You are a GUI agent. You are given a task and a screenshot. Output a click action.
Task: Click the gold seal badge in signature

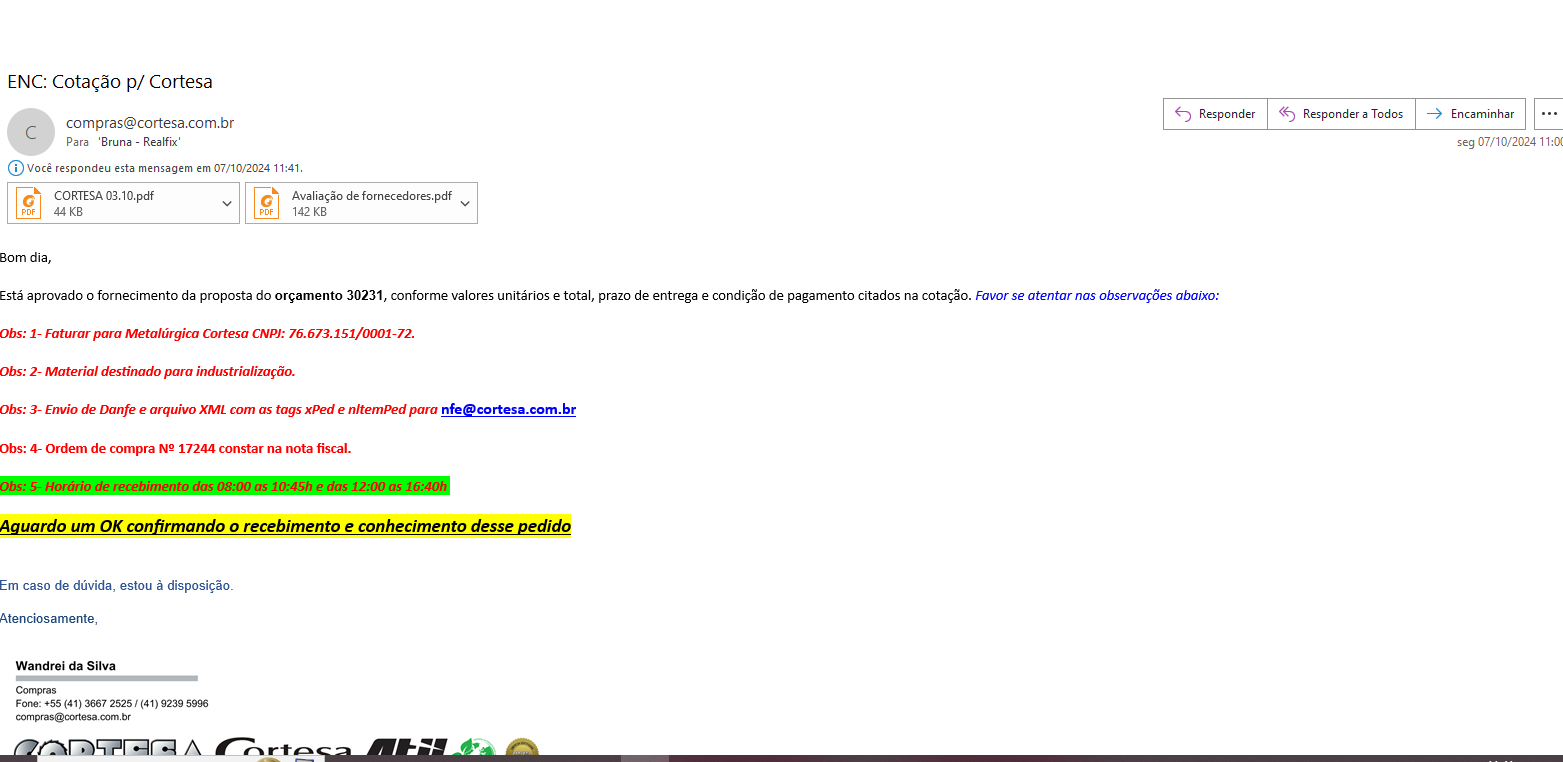(522, 750)
